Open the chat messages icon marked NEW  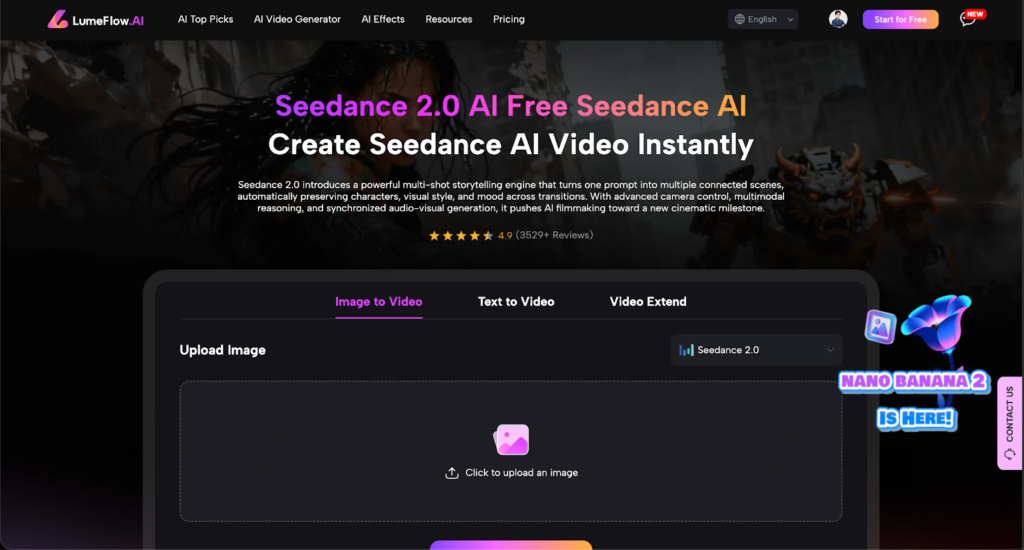tap(967, 20)
